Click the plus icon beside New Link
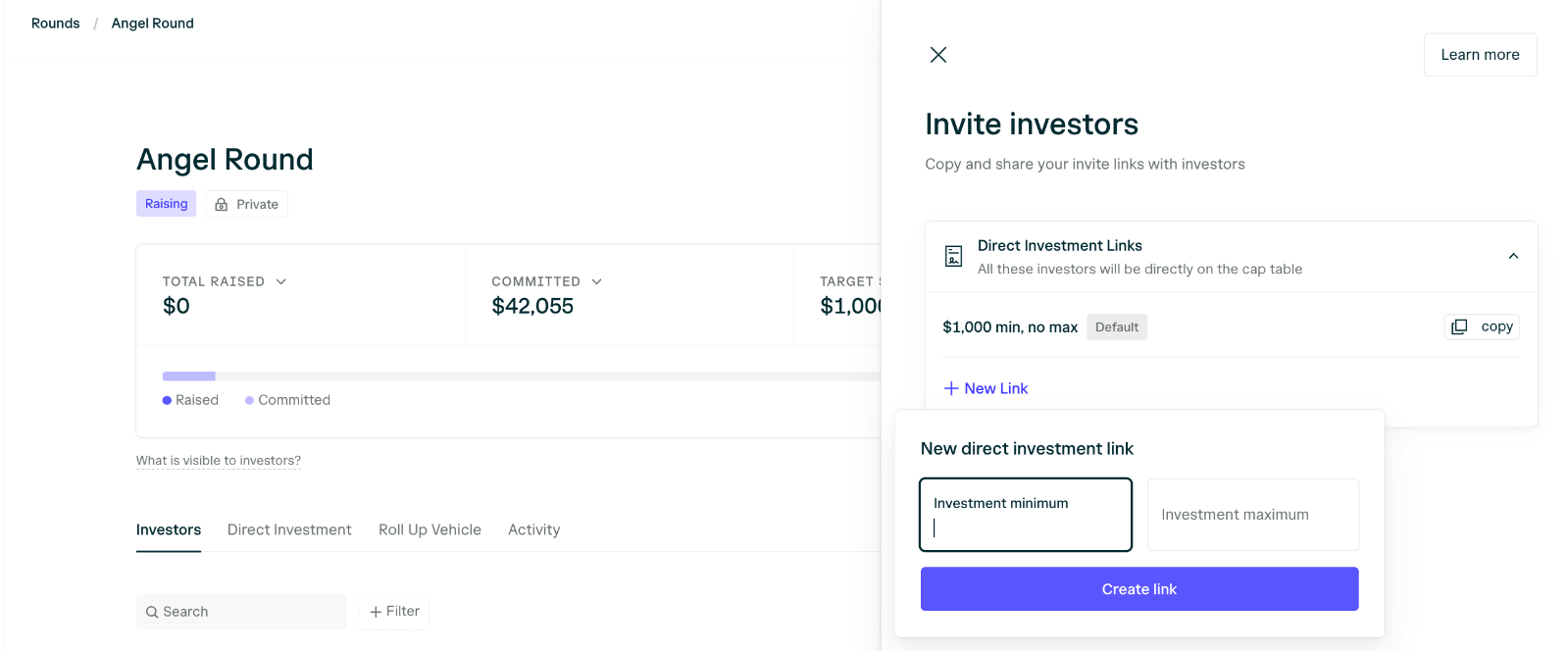1568x651 pixels. (x=951, y=388)
